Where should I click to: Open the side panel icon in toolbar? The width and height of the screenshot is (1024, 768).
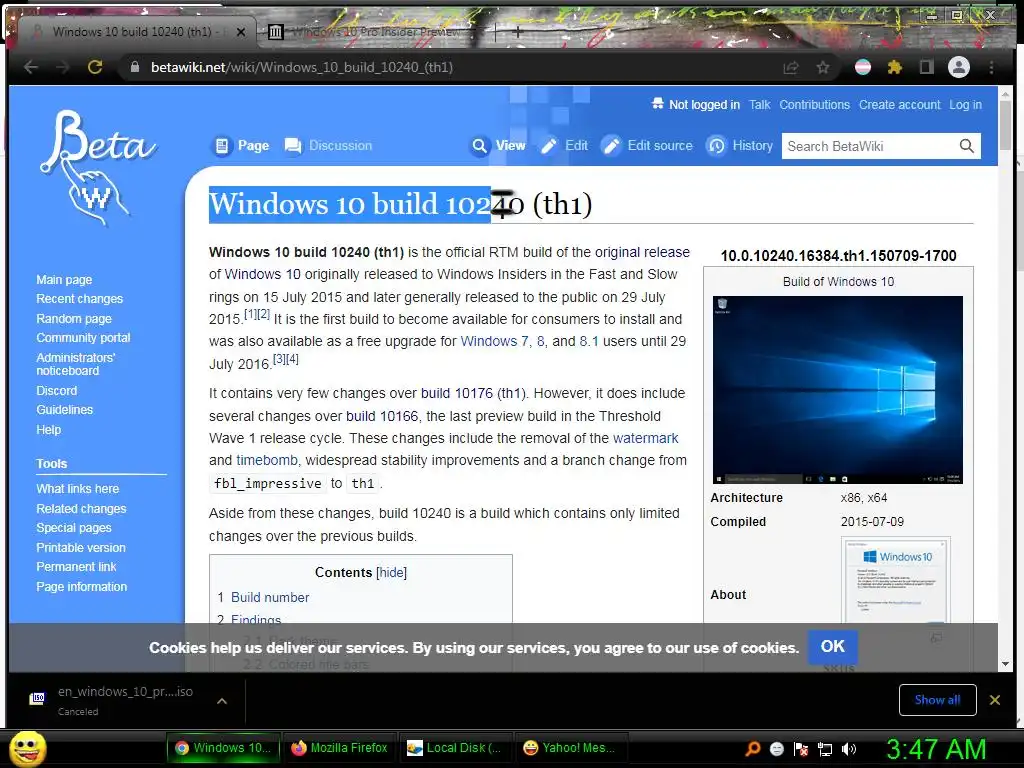pos(927,67)
